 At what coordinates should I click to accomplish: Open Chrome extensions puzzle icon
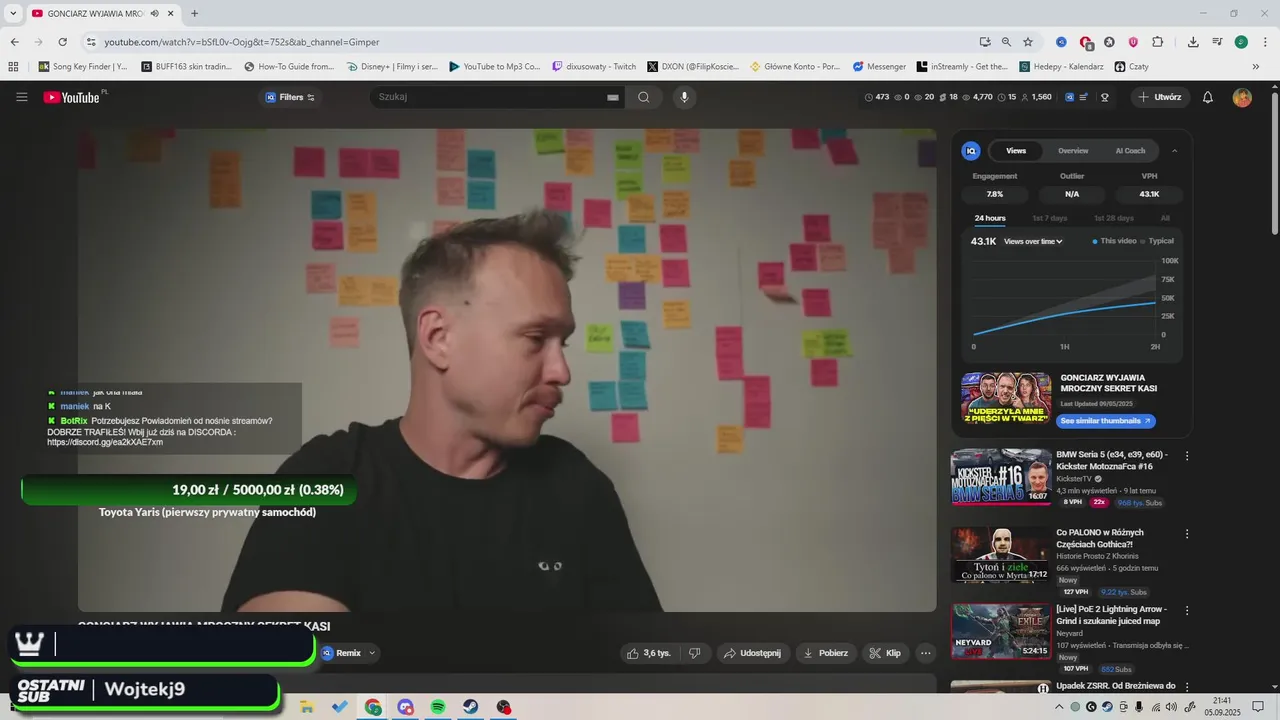pos(1157,42)
